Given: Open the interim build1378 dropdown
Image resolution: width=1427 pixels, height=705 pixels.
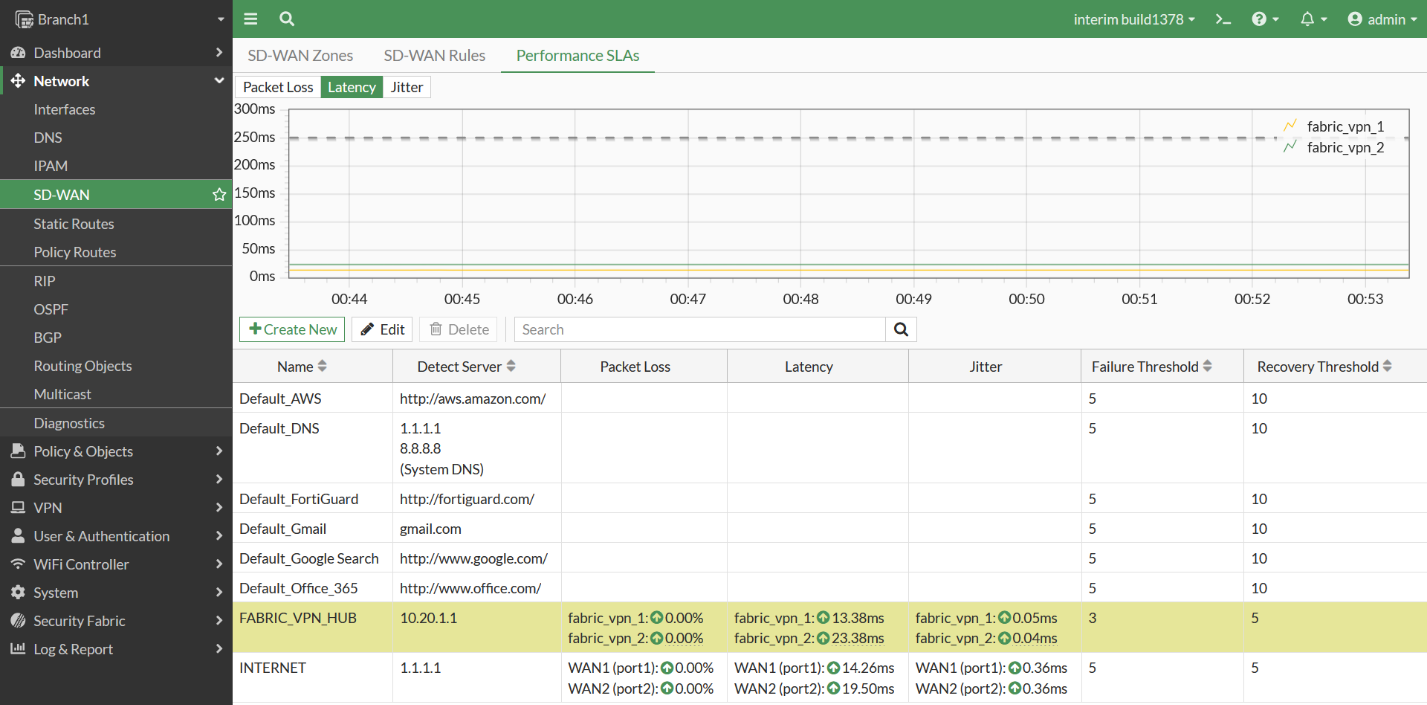Looking at the screenshot, I should click(1133, 18).
